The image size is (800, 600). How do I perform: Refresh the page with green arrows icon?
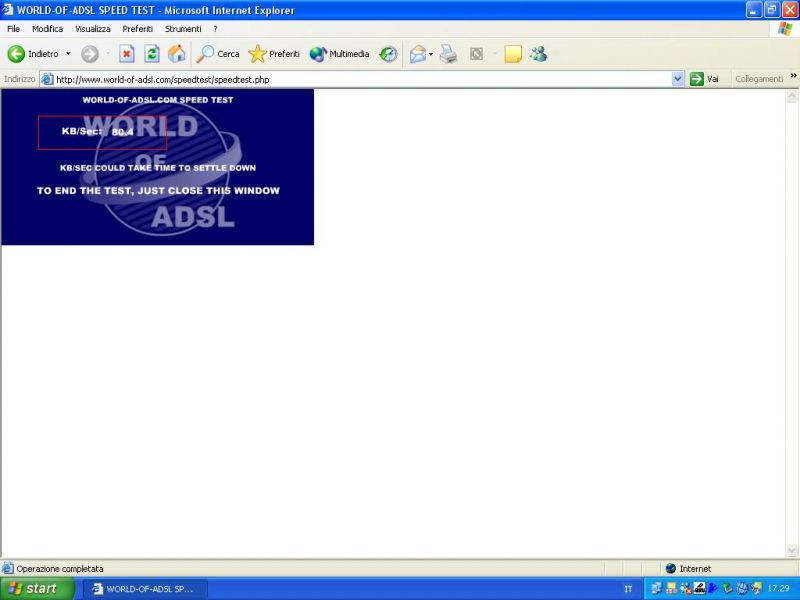pyautogui.click(x=152, y=54)
